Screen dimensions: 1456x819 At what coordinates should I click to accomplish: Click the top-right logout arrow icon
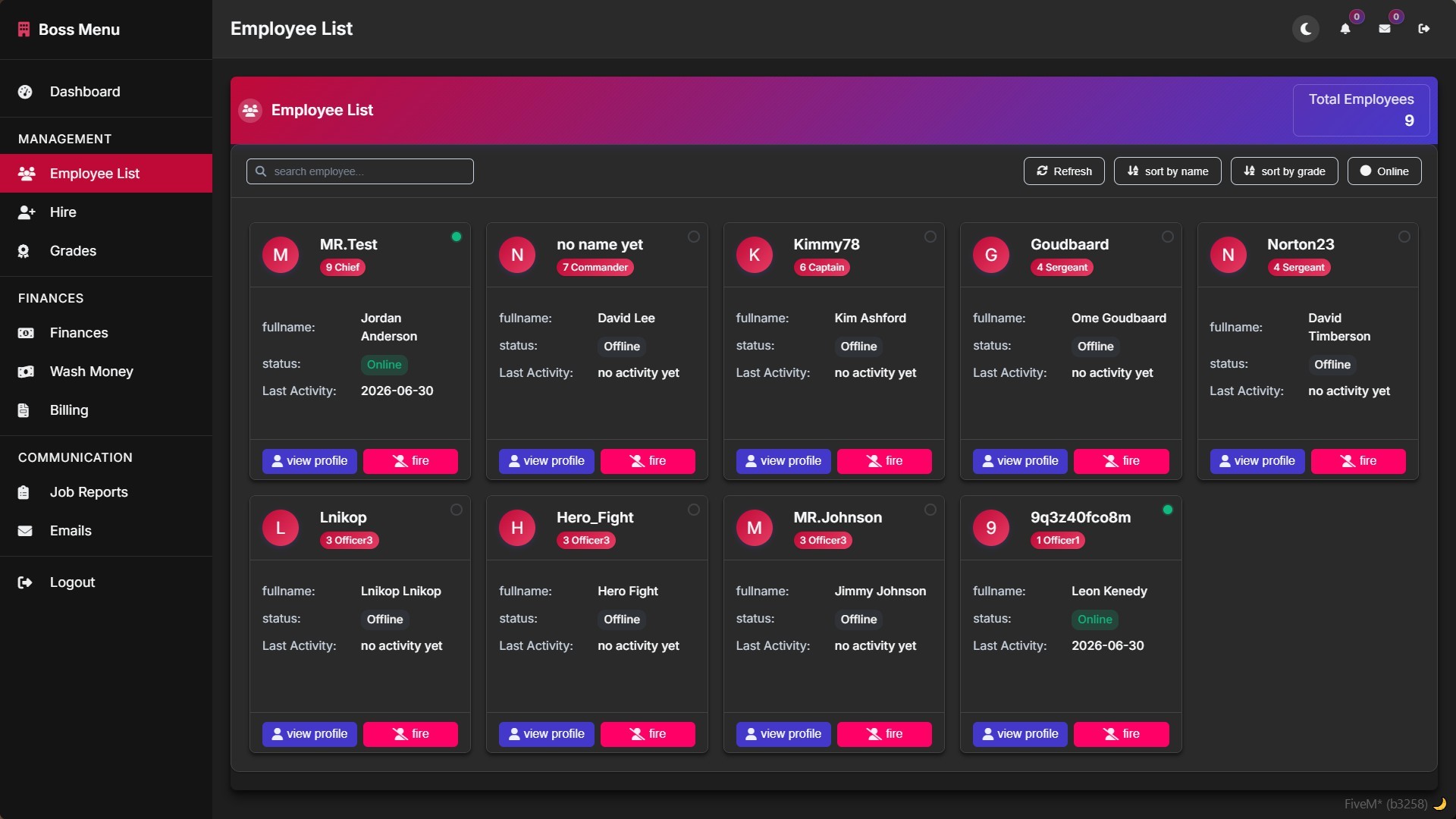click(x=1424, y=29)
